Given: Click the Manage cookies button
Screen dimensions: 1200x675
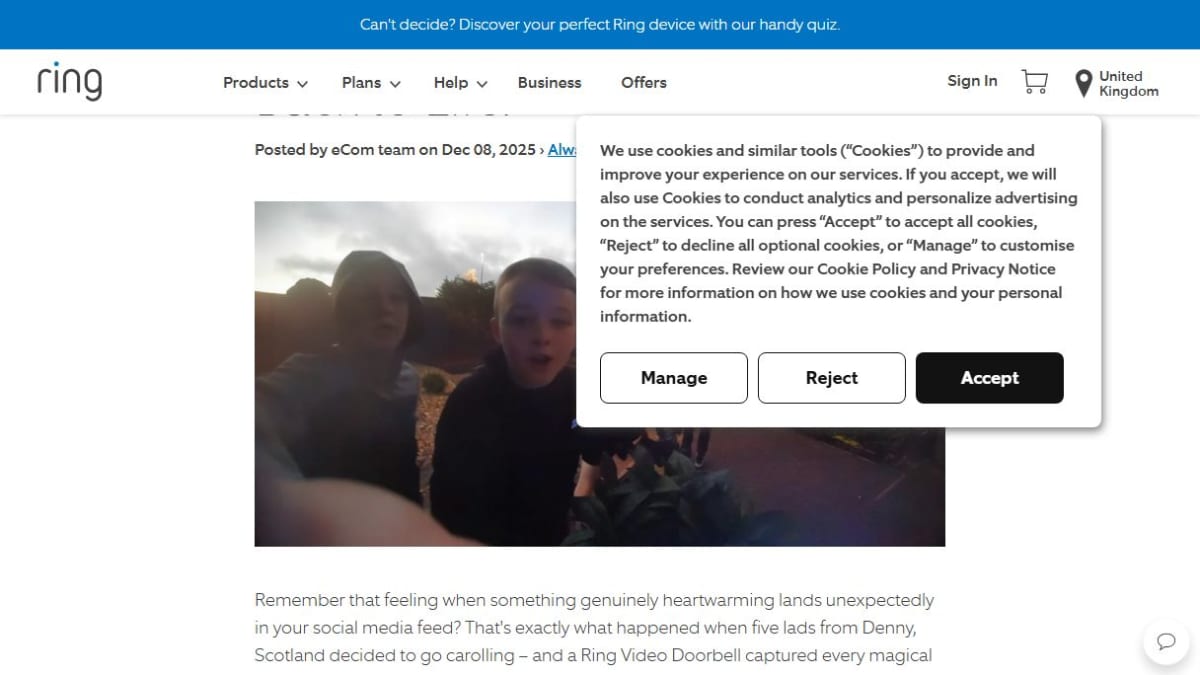Looking at the screenshot, I should [x=674, y=378].
